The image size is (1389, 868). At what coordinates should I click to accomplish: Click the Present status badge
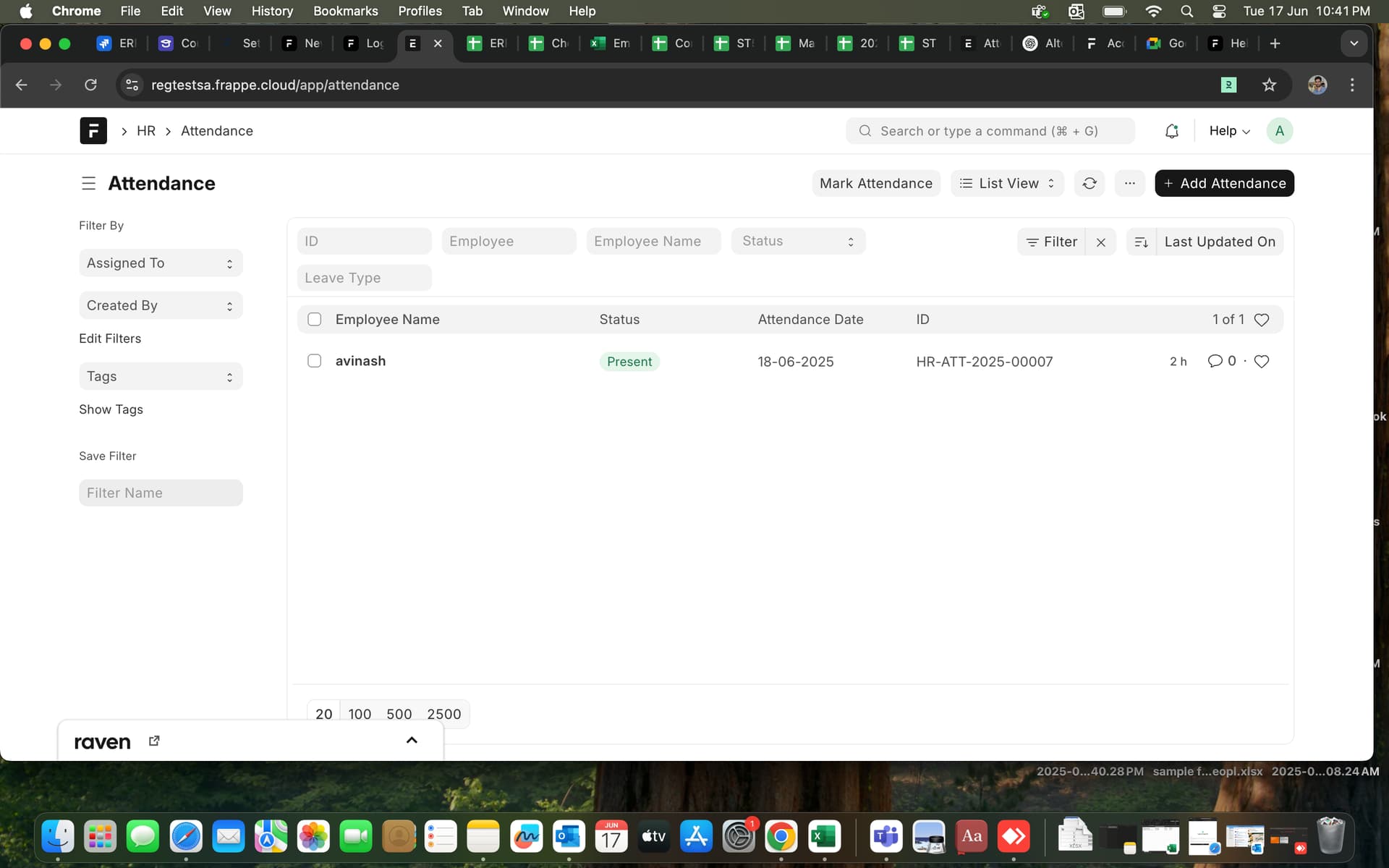point(629,362)
